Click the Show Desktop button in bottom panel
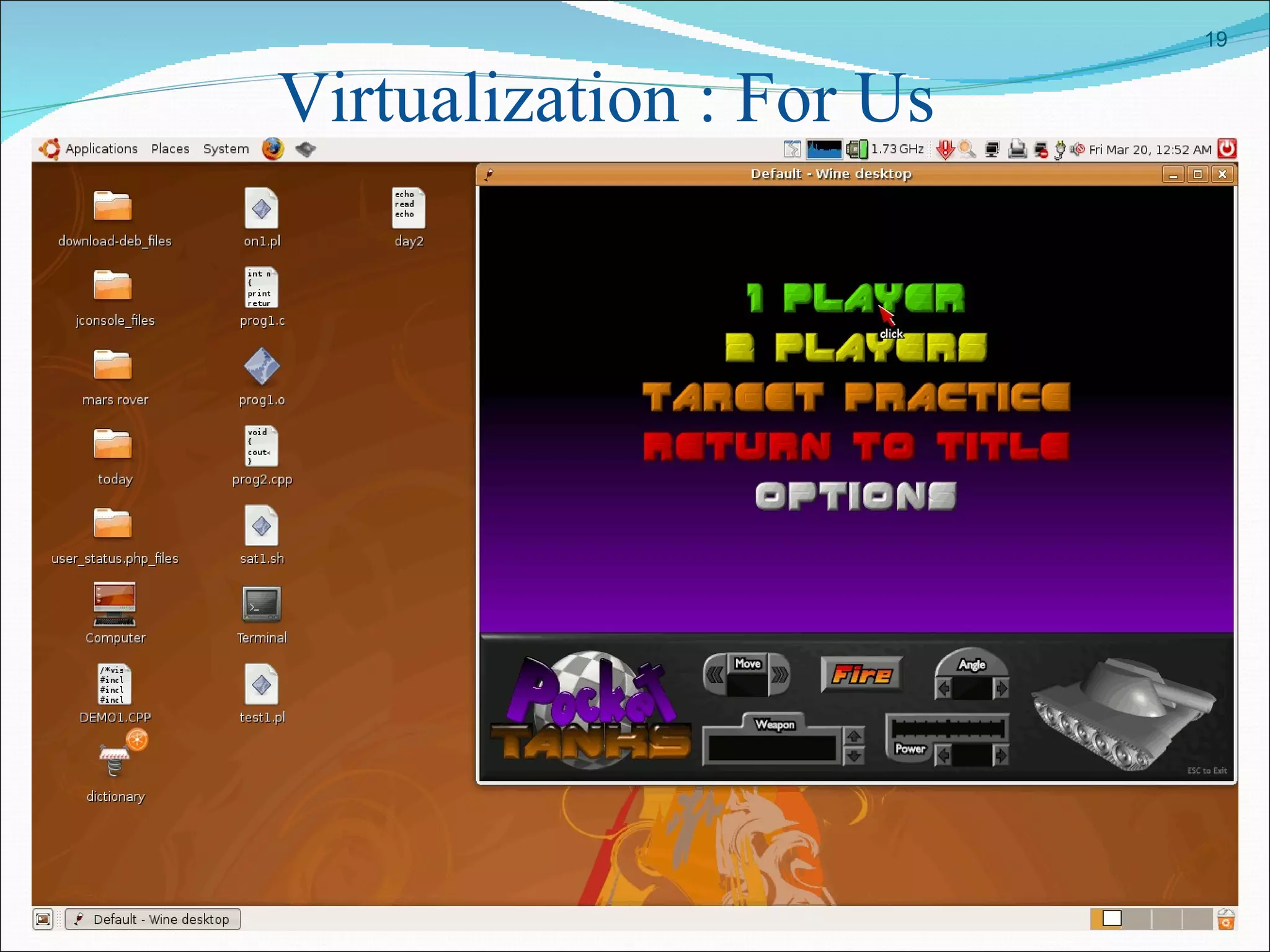 click(43, 919)
